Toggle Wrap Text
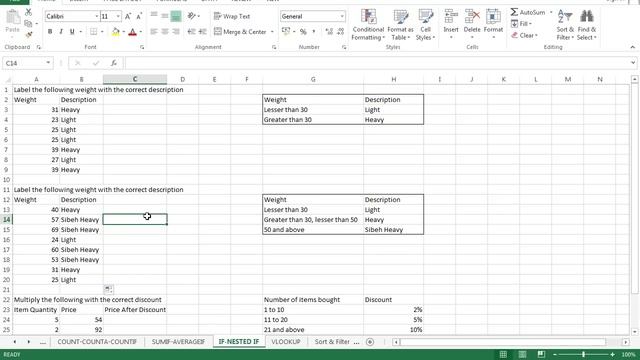The width and height of the screenshot is (640, 360). pos(232,16)
